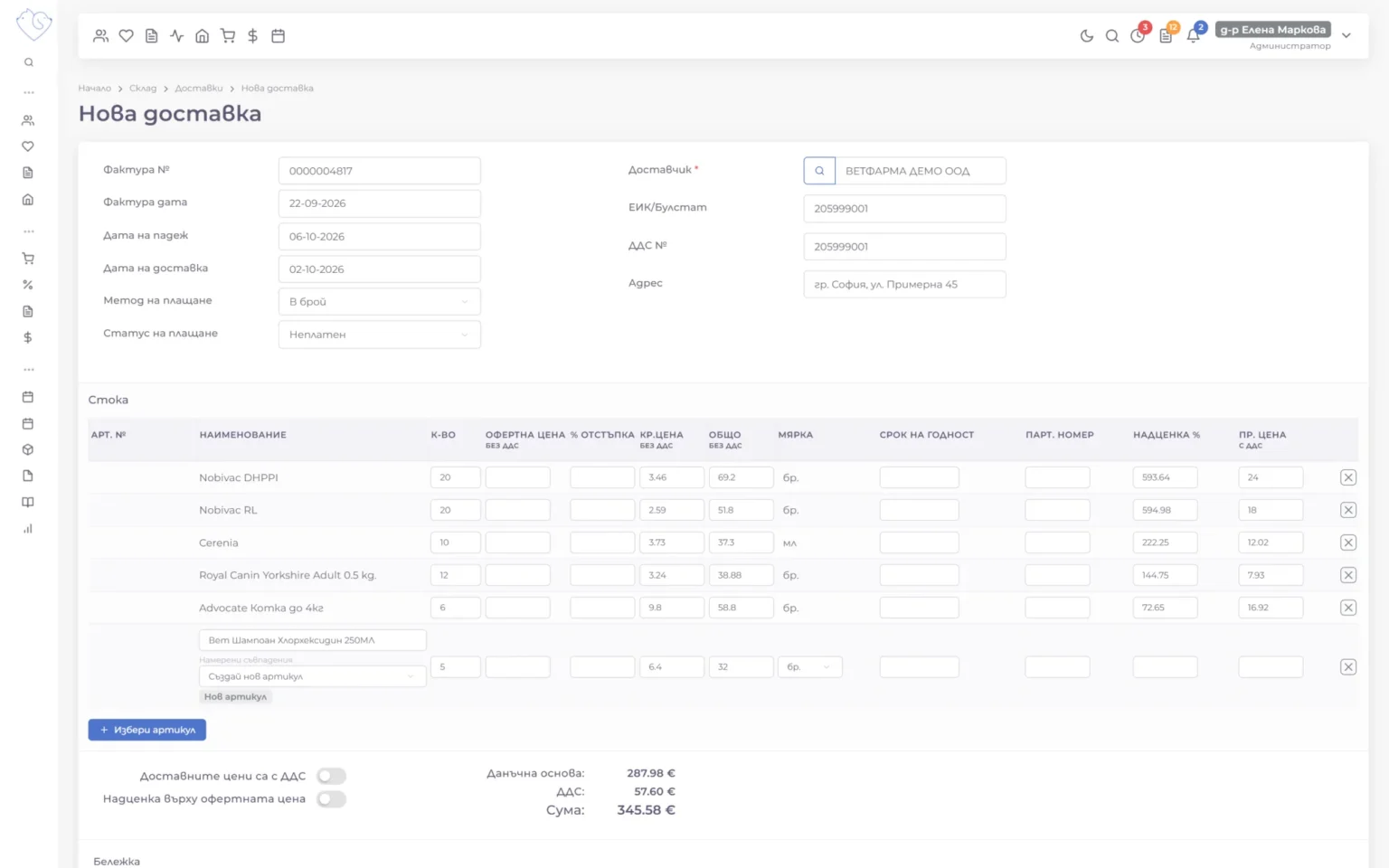Screen dimensions: 1389x868
Task: Click the 'Избери артикул' button
Action: coord(147,730)
